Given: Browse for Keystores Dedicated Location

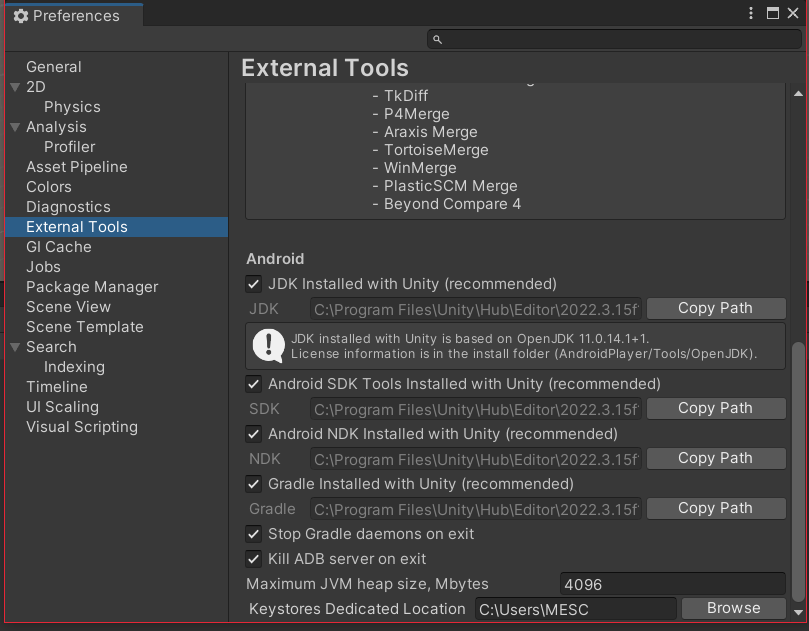Looking at the screenshot, I should tap(733, 608).
